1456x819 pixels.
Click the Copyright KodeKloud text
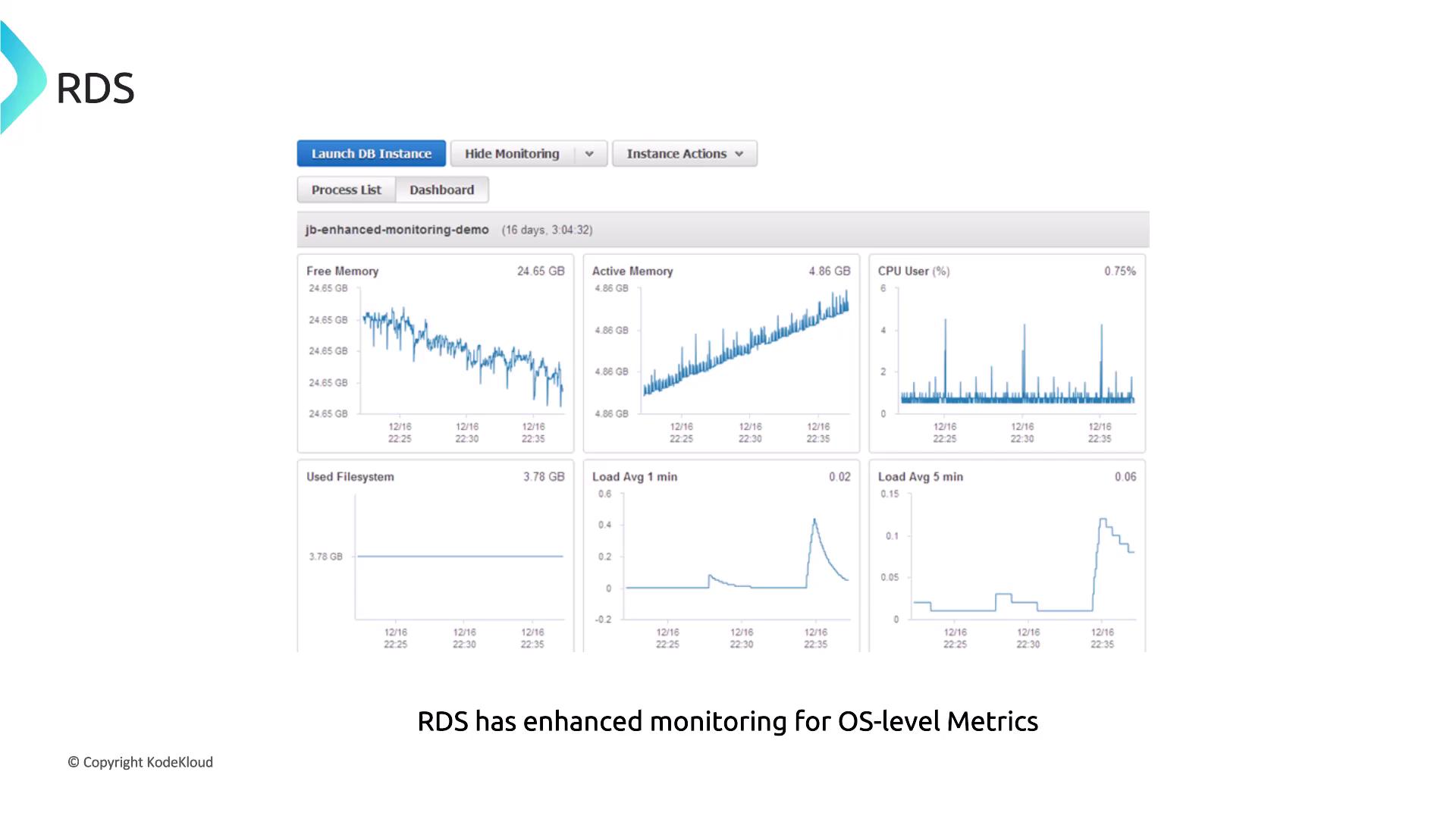tap(141, 762)
